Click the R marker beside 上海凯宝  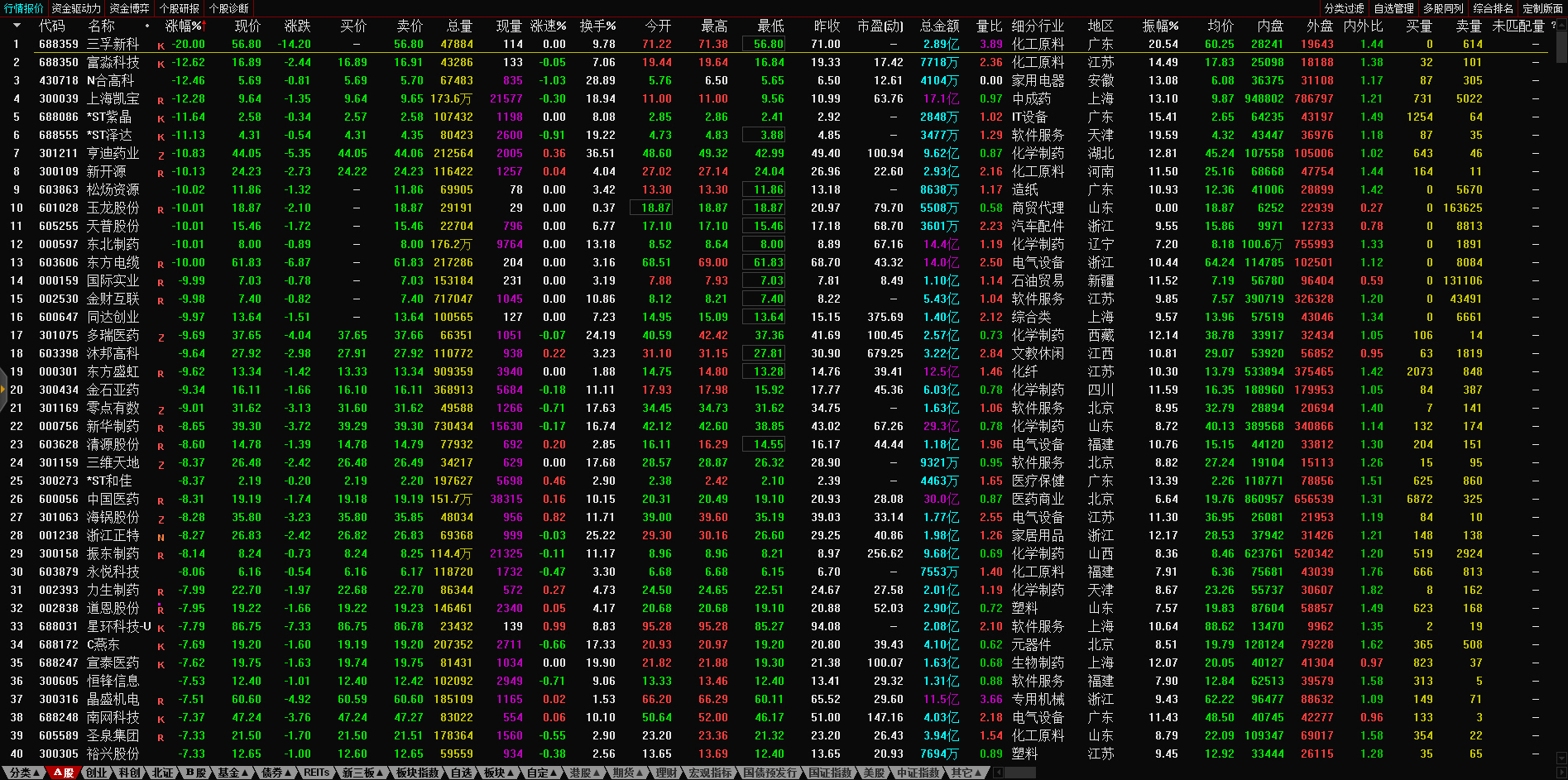click(x=161, y=101)
